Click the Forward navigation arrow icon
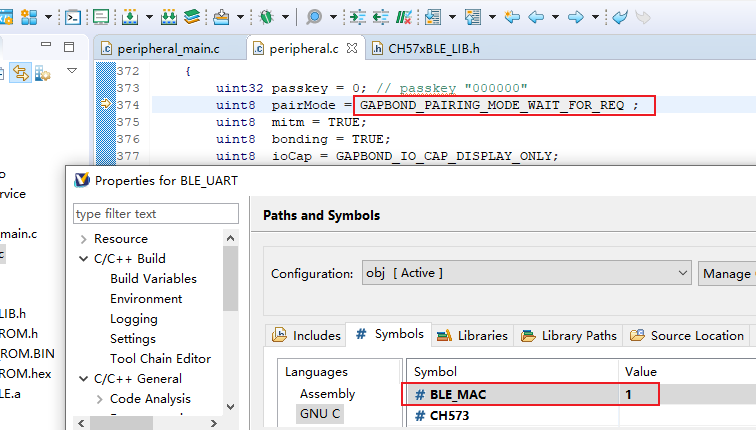756x430 pixels. 573,16
